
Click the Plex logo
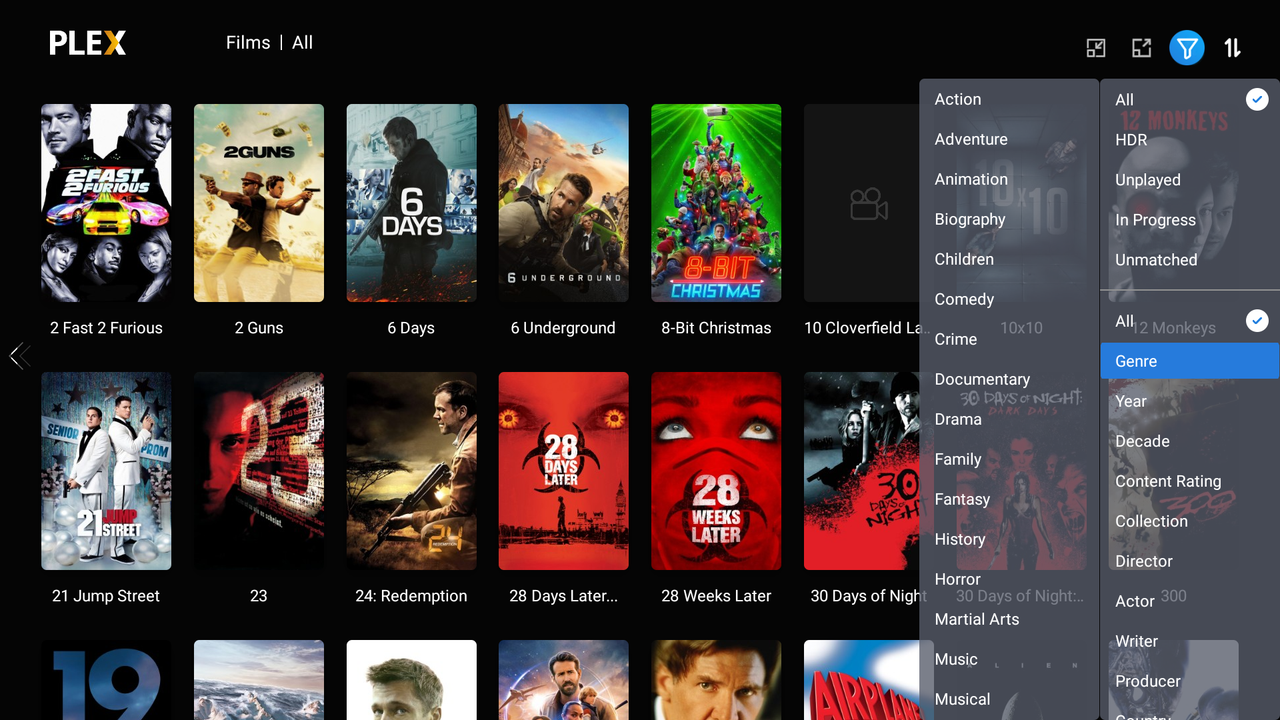pyautogui.click(x=88, y=43)
